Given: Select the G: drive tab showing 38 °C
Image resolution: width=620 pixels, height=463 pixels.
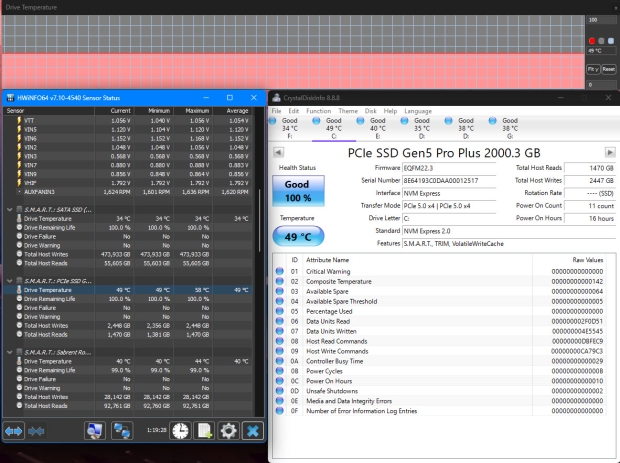Looking at the screenshot, I should [510, 128].
